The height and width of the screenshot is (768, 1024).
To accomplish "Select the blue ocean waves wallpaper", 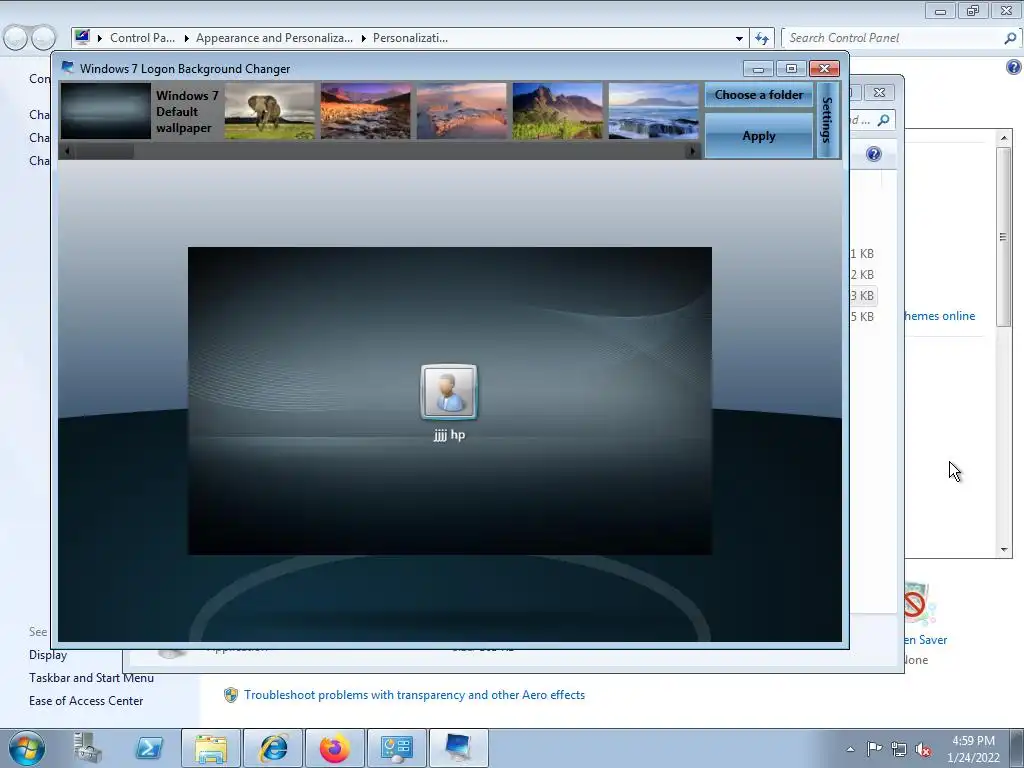I will click(x=654, y=111).
